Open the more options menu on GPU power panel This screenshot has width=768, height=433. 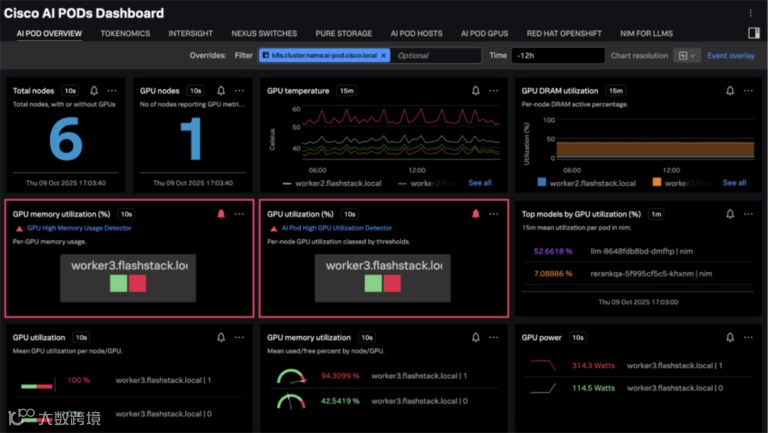point(748,337)
